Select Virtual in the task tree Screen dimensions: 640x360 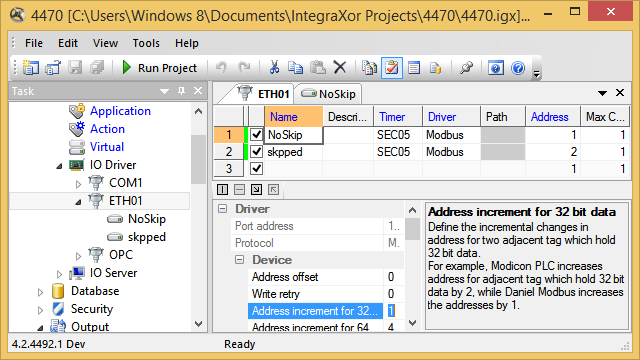click(107, 147)
